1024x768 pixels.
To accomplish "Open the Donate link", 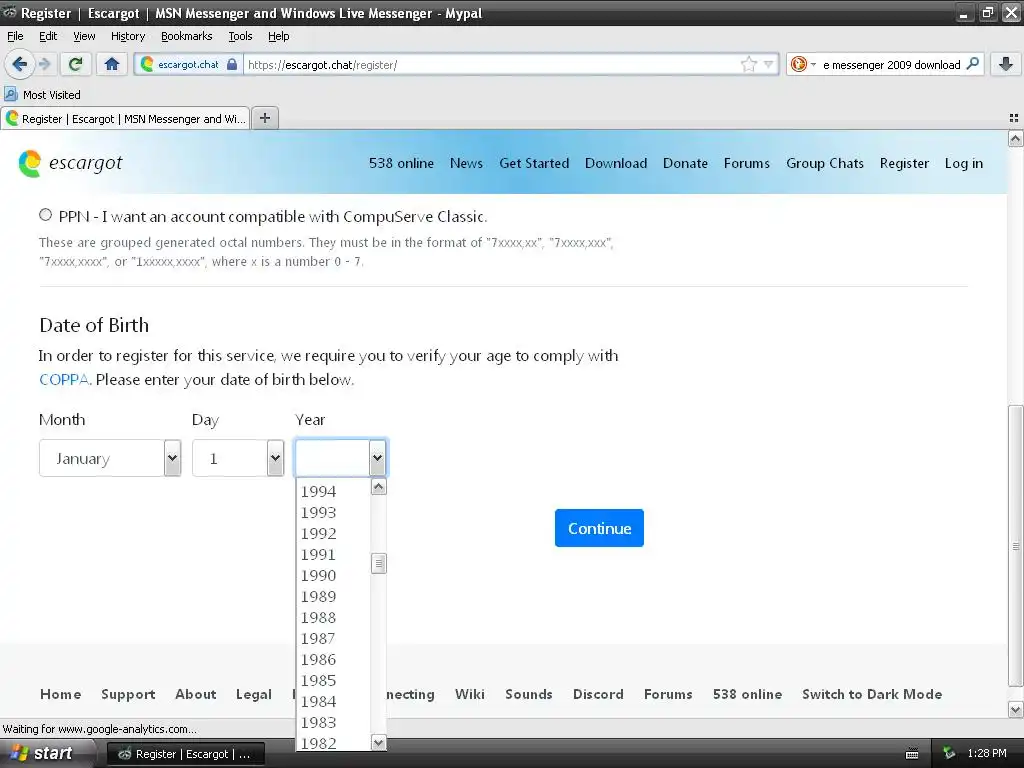I will [x=685, y=163].
